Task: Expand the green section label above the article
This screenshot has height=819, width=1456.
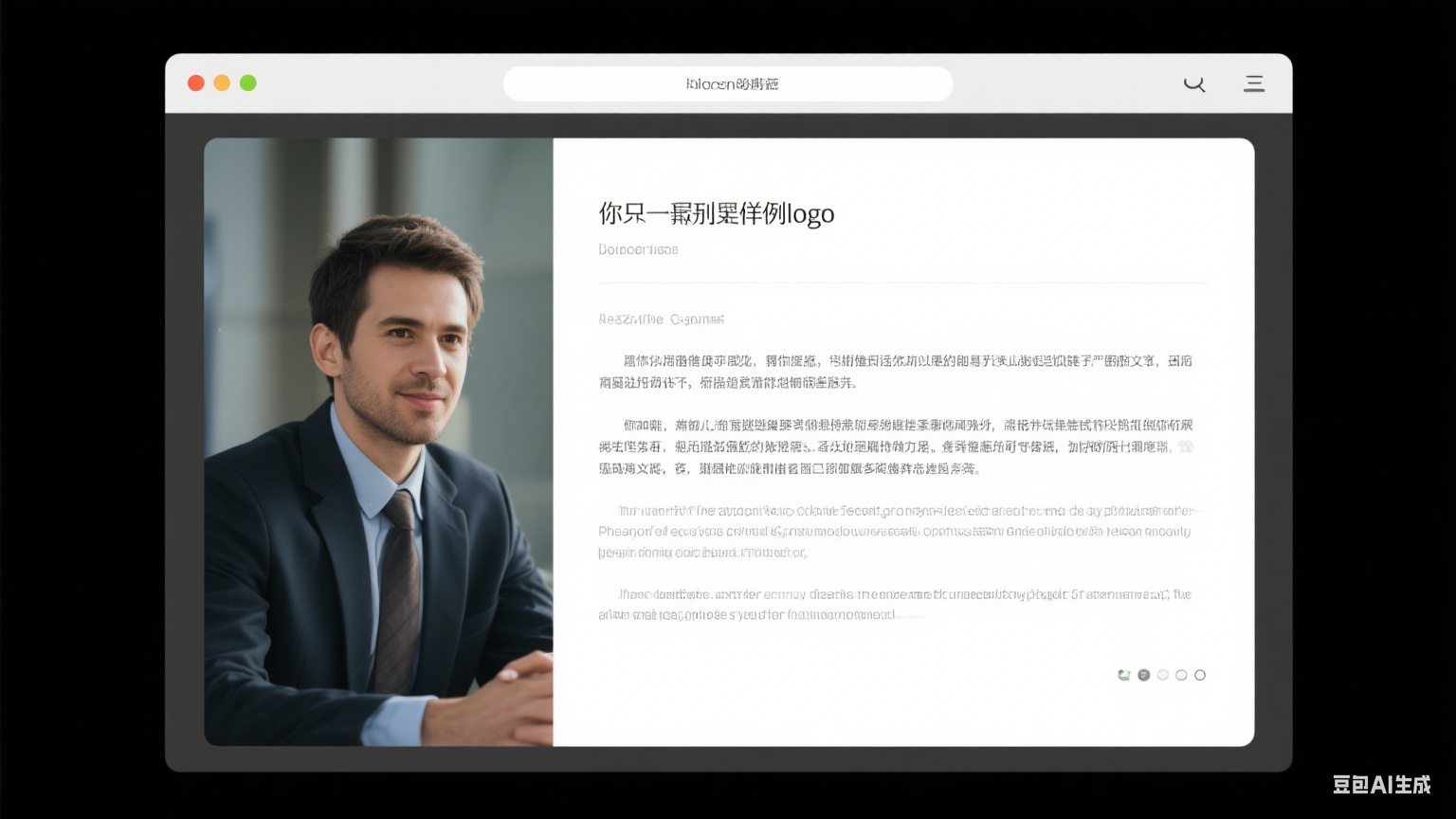Action: coord(661,319)
